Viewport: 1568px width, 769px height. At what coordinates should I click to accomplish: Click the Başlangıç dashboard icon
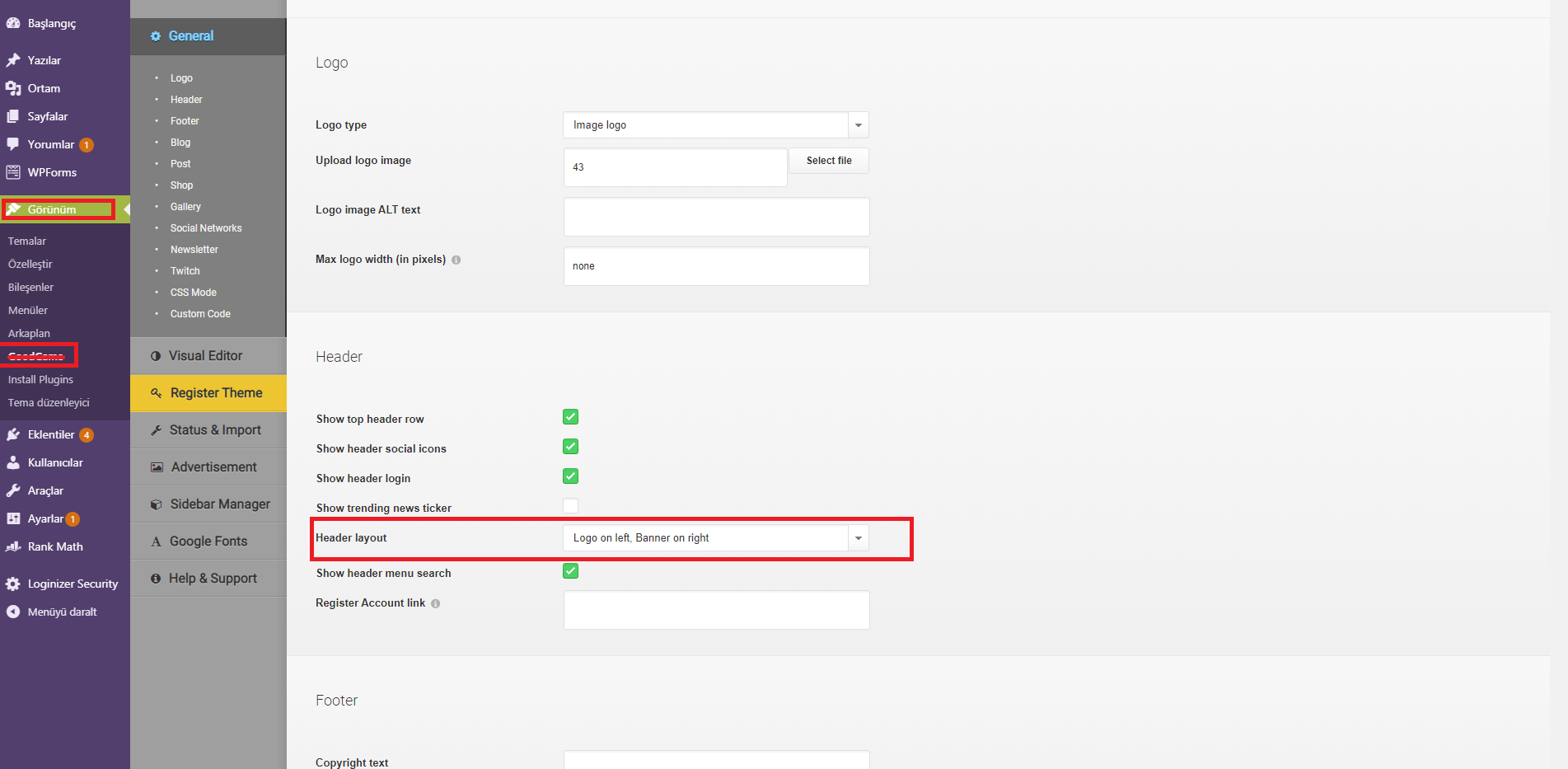coord(13,23)
